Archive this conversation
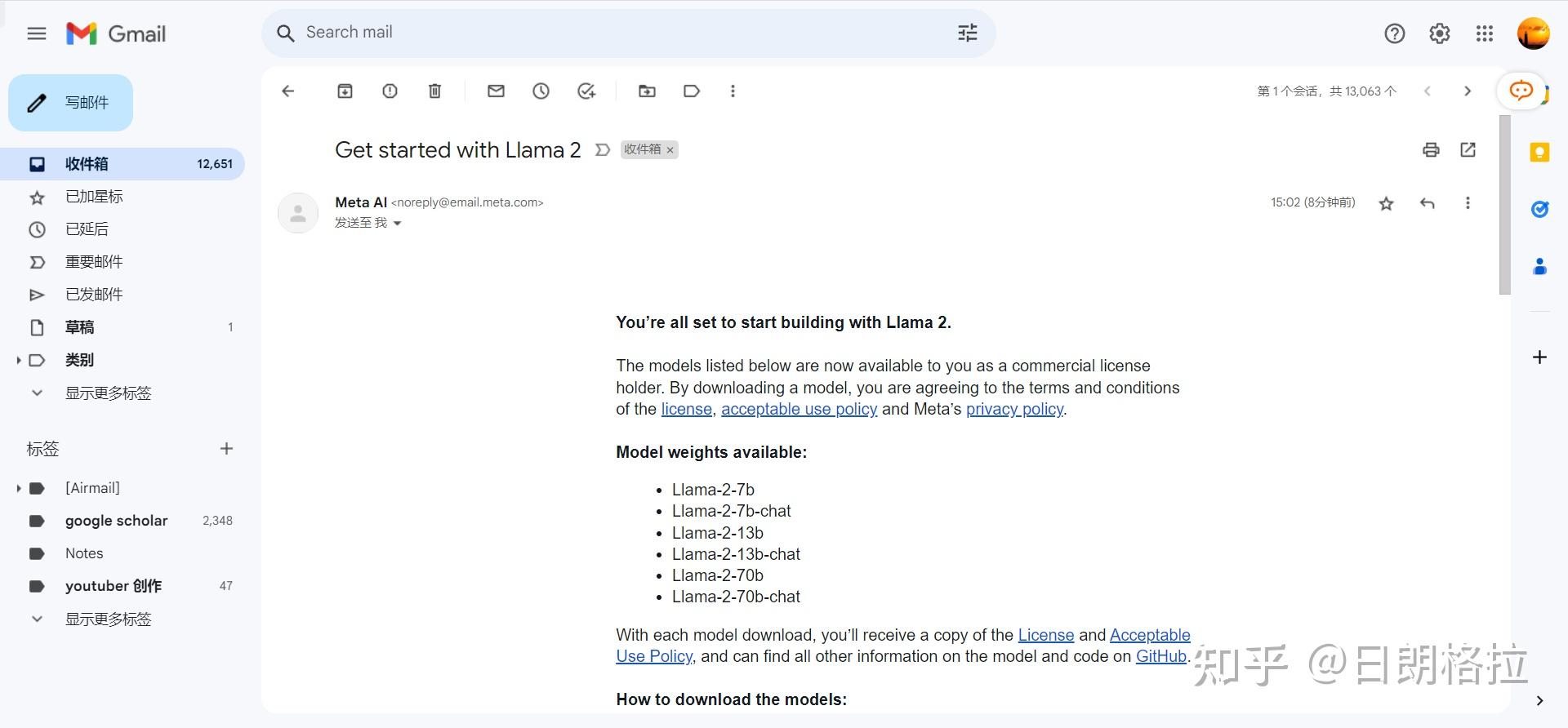This screenshot has height=728, width=1568. point(345,91)
